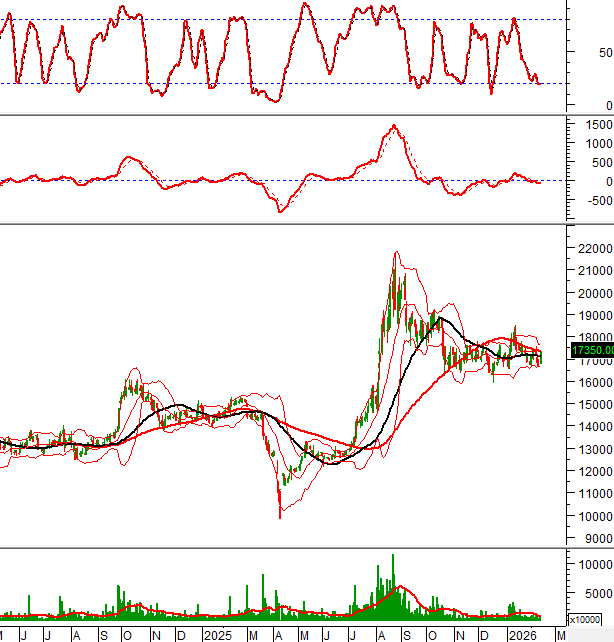Click the 1500 label on indicator axis
The height and width of the screenshot is (642, 614).
point(598,124)
